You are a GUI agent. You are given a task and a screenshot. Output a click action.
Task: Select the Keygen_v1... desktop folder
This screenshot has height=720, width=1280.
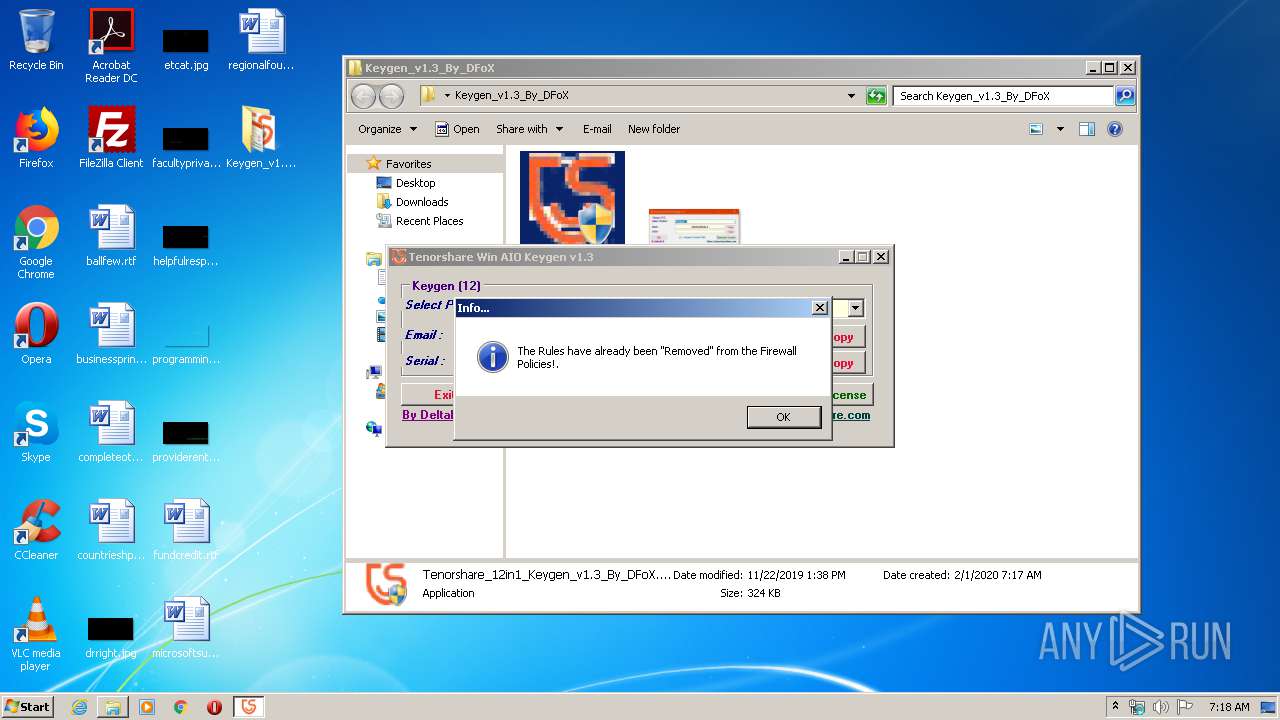pos(261,138)
